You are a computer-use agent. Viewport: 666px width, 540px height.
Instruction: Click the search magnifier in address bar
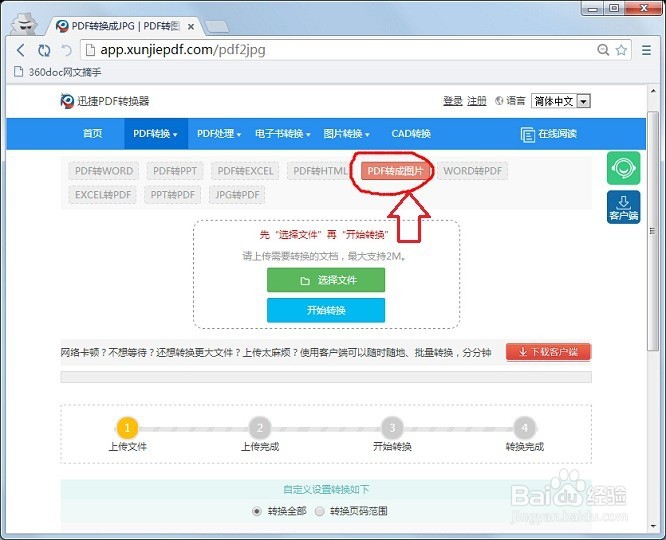(x=603, y=50)
